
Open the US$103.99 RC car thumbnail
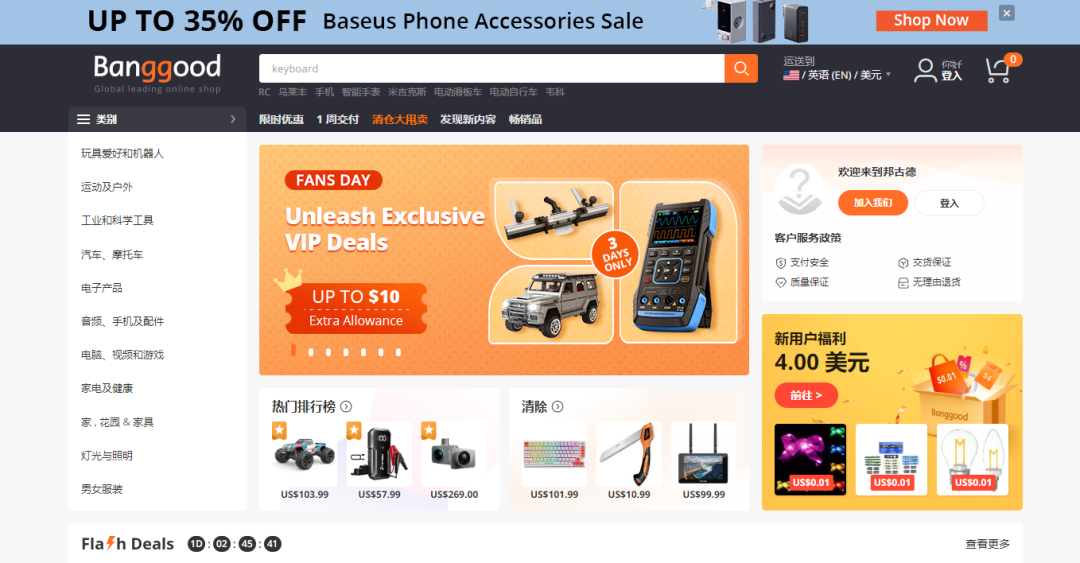pyautogui.click(x=304, y=454)
